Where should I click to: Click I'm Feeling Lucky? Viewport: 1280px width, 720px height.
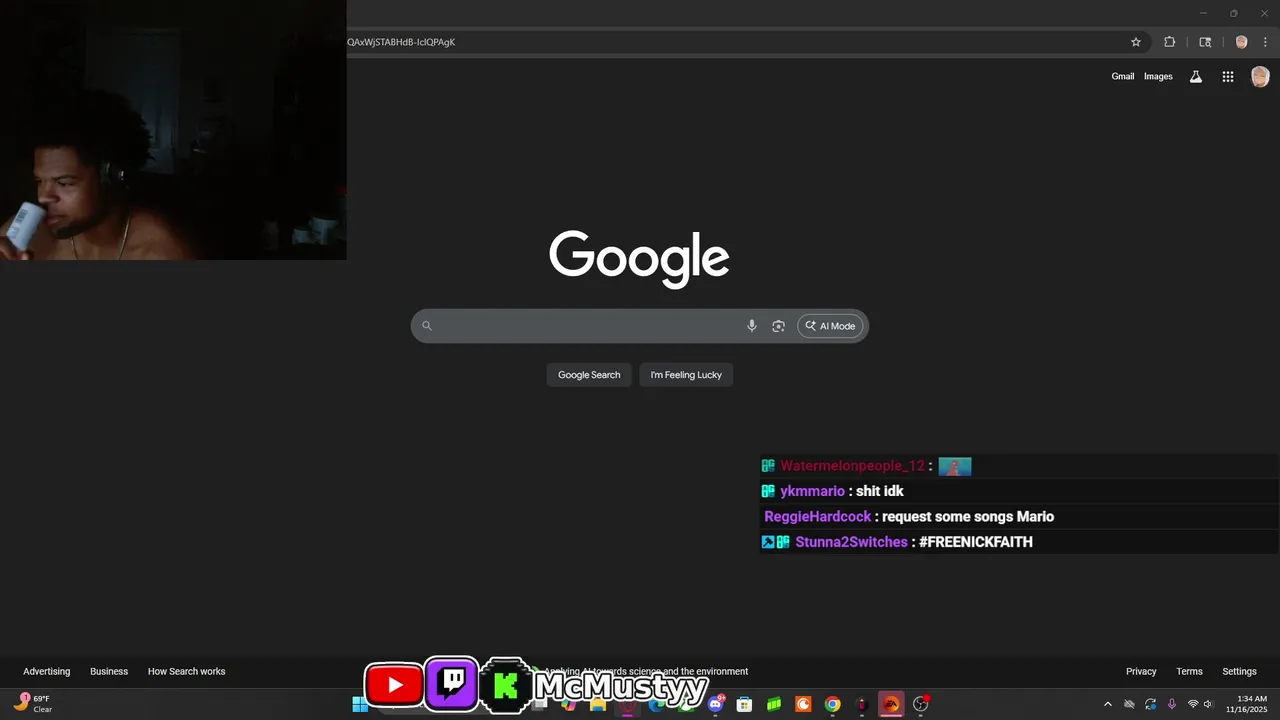tap(686, 375)
